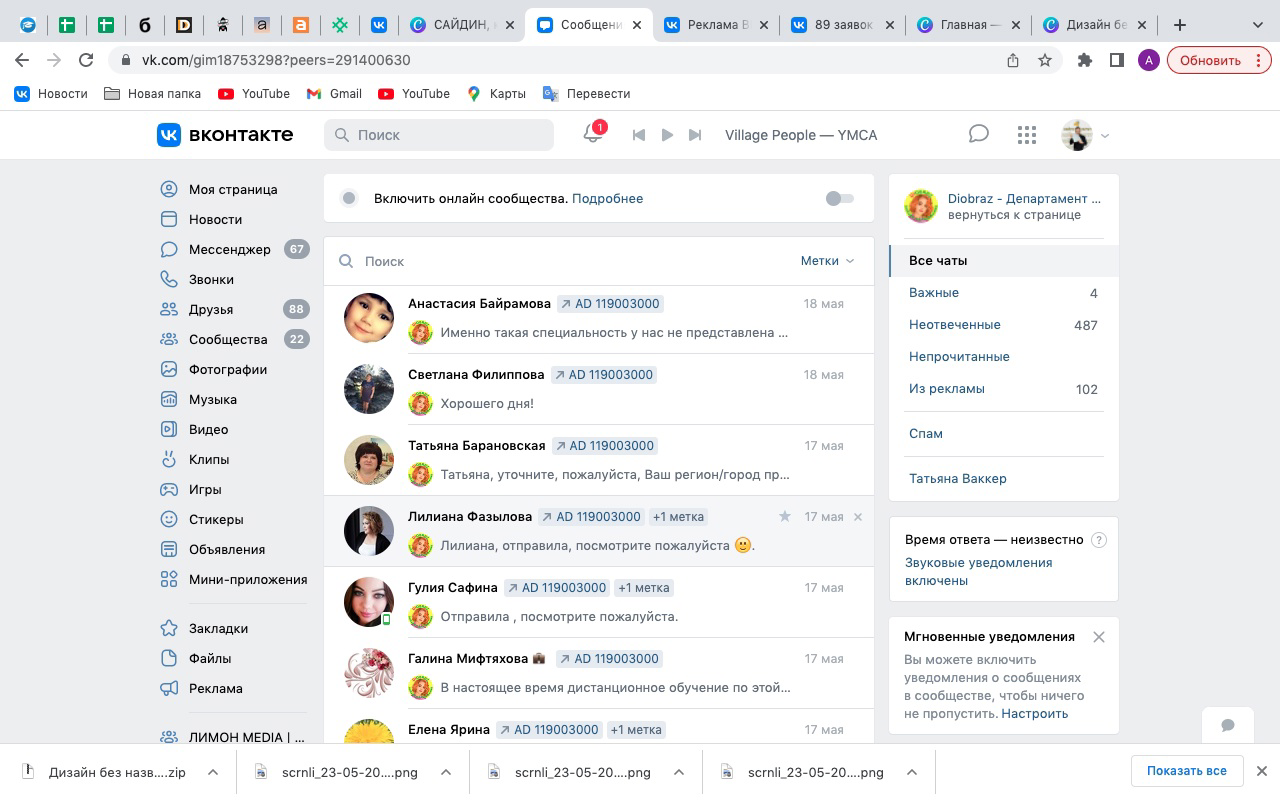
Task: Bookmark page with star in address bar
Action: 1045,60
